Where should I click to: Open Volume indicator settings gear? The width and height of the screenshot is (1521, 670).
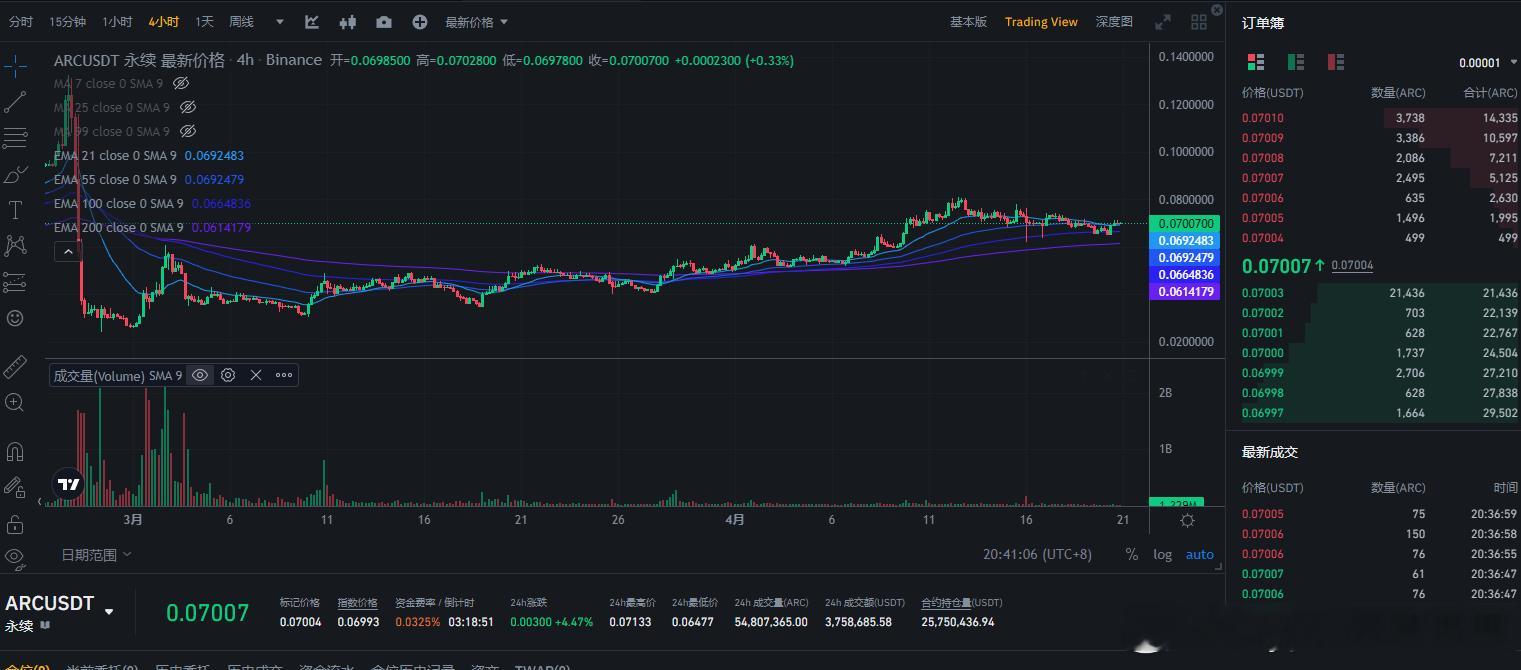click(228, 374)
